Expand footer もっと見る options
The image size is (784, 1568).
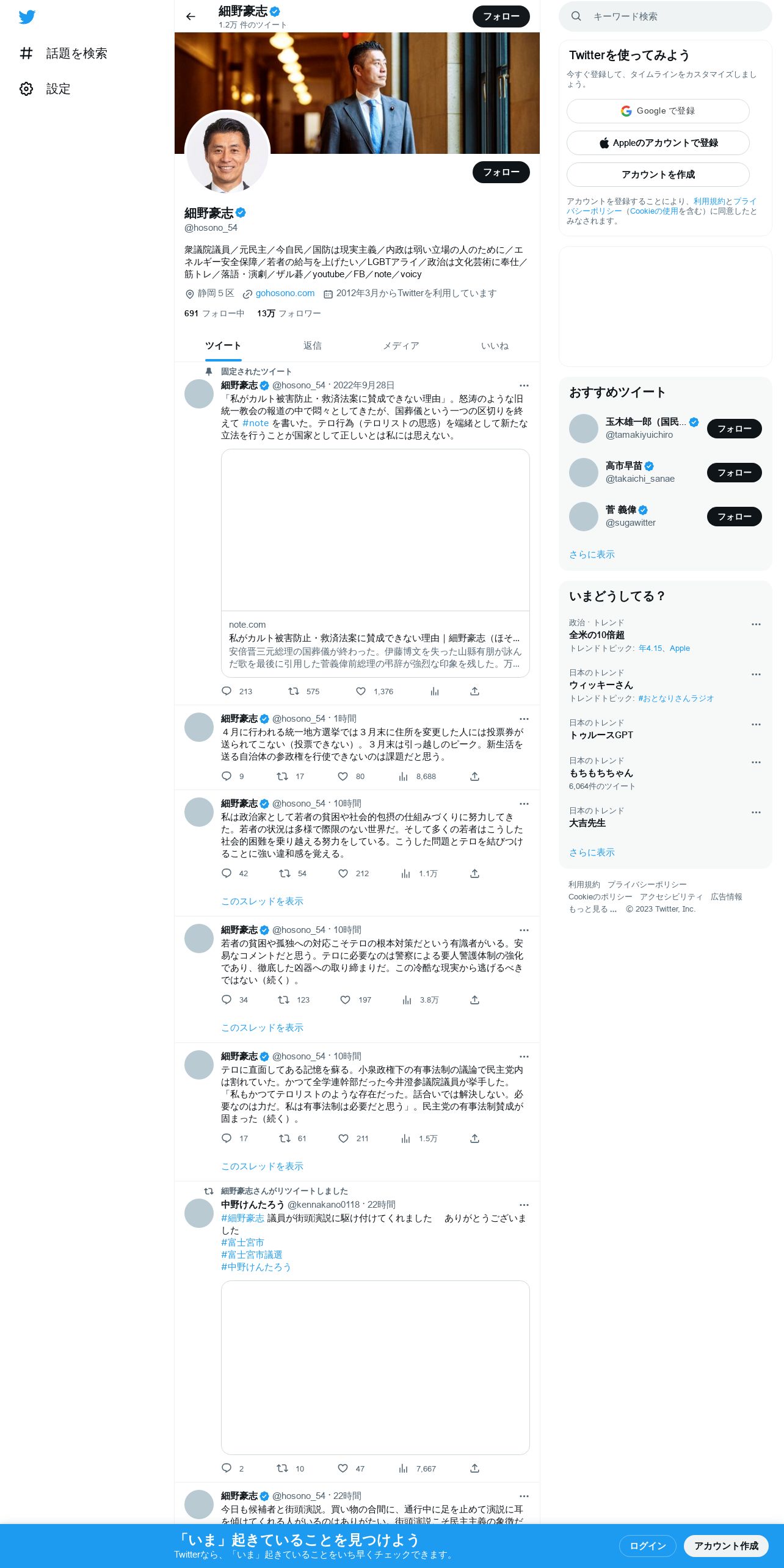coord(593,909)
